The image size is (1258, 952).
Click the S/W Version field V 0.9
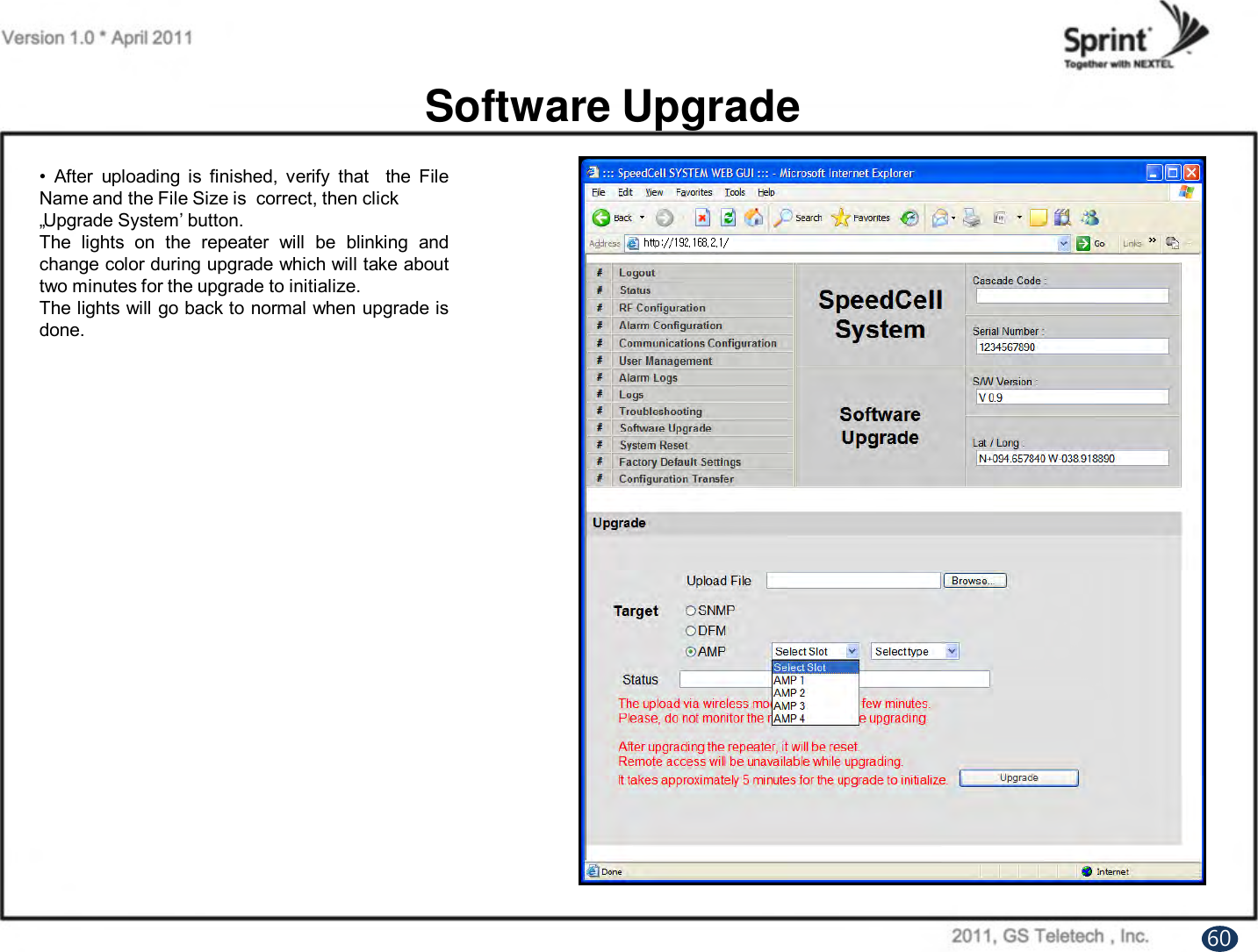click(1072, 397)
